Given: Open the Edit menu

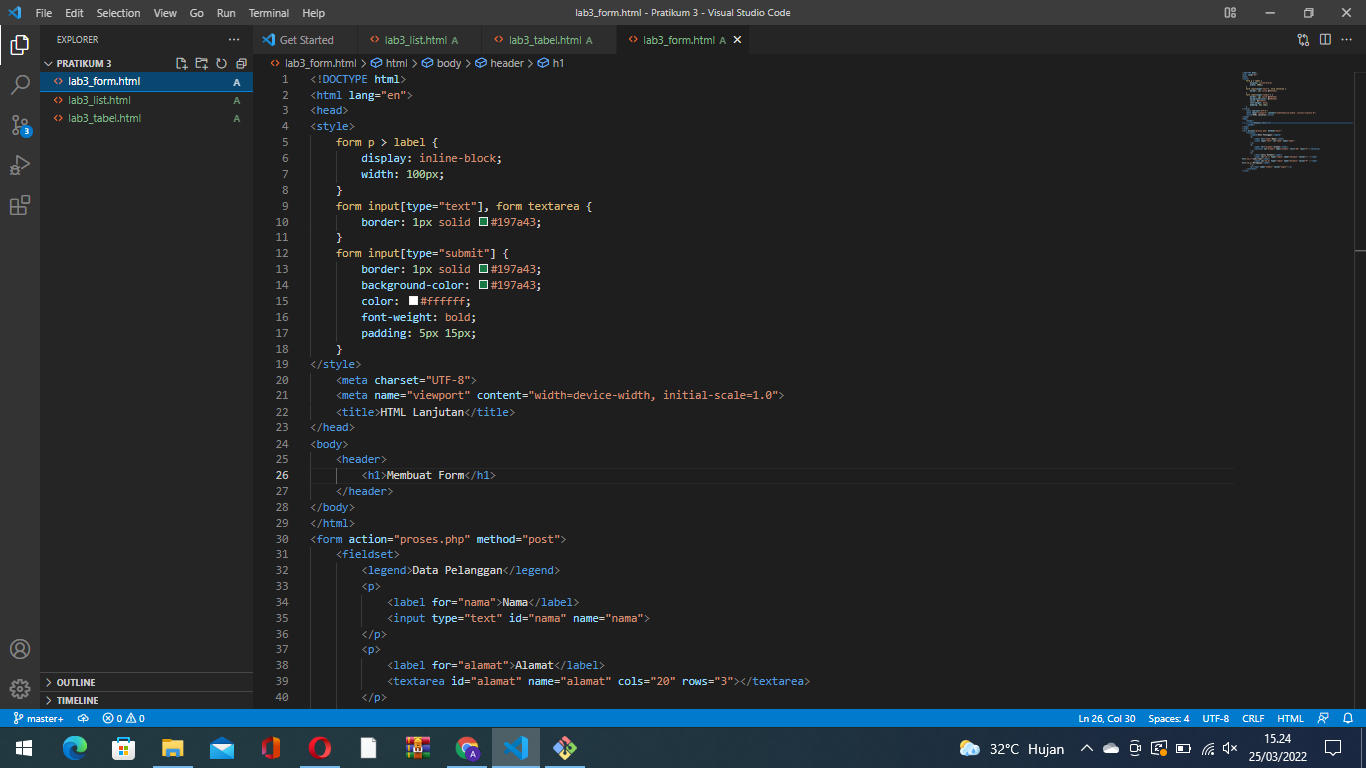Looking at the screenshot, I should tap(74, 13).
